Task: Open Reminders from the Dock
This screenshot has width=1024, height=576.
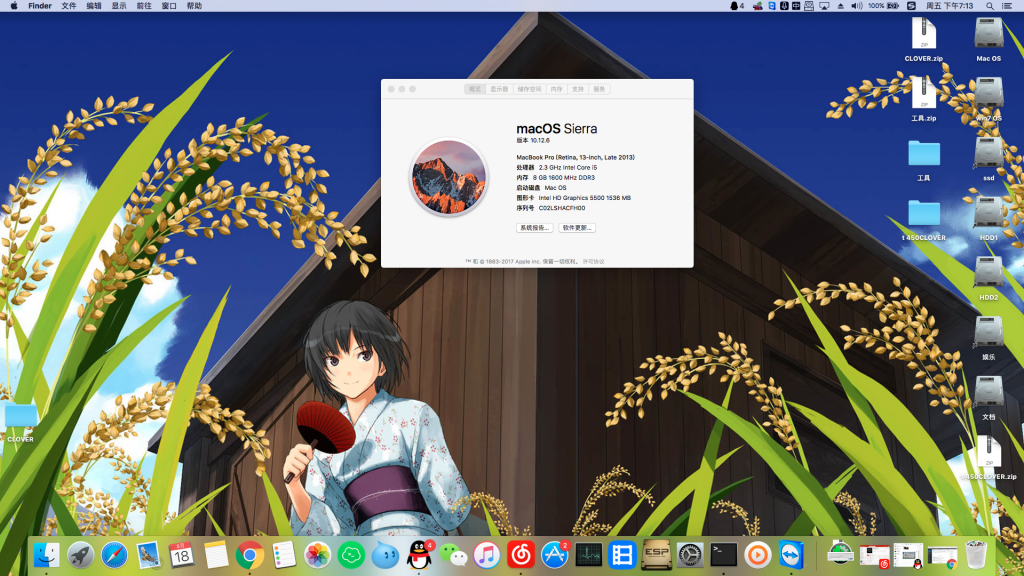Action: (x=283, y=555)
